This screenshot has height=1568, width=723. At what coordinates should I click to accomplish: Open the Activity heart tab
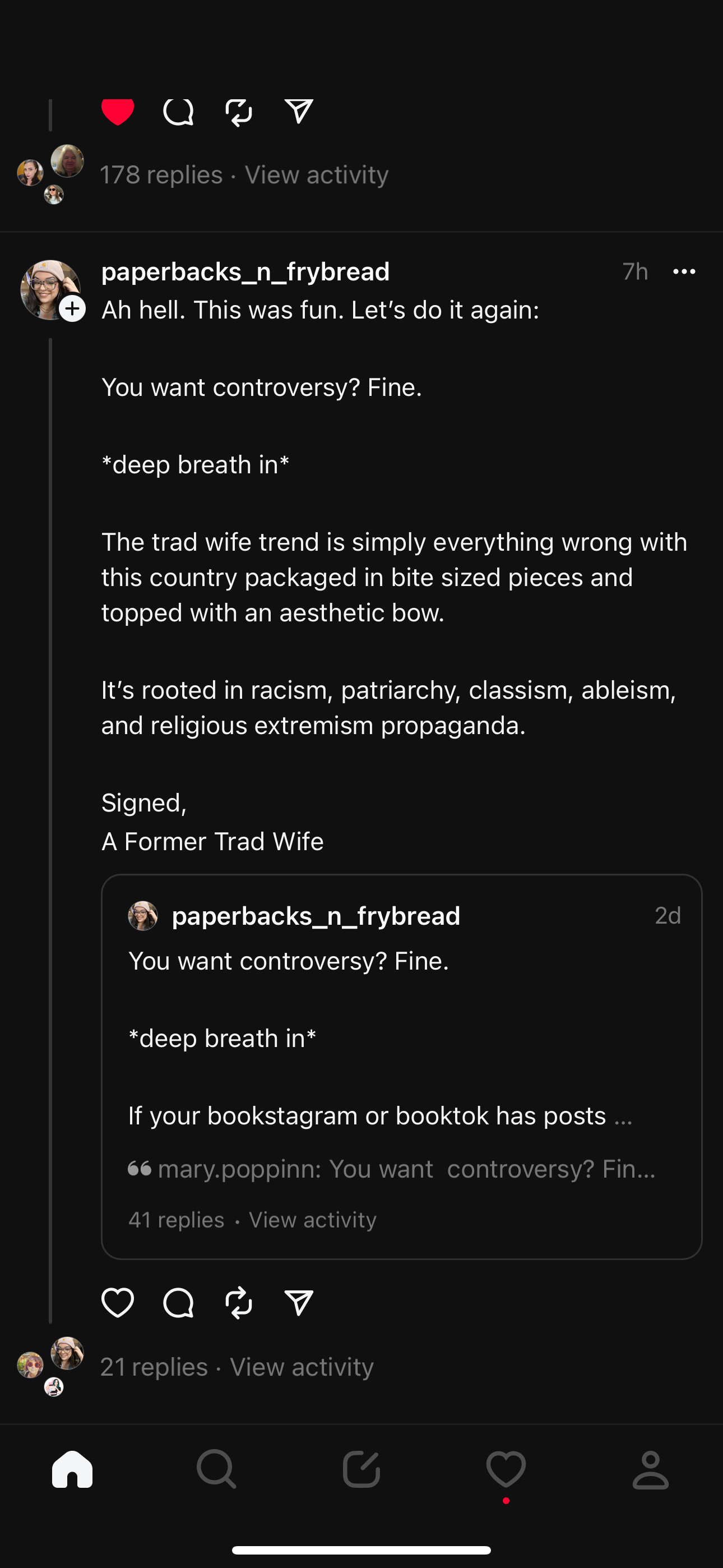[x=506, y=1469]
